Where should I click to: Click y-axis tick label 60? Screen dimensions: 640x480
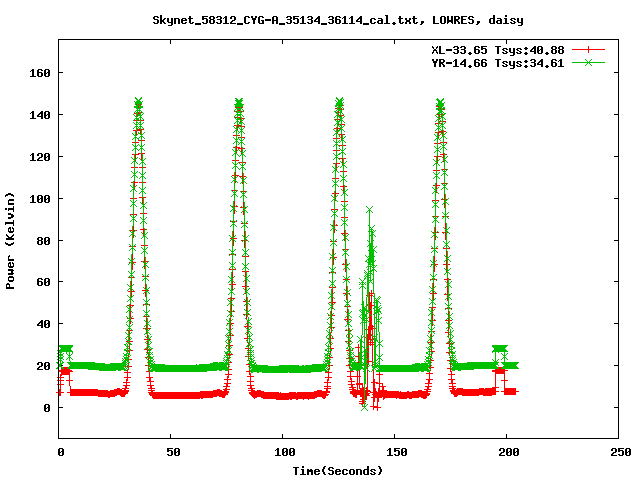[x=43, y=282]
